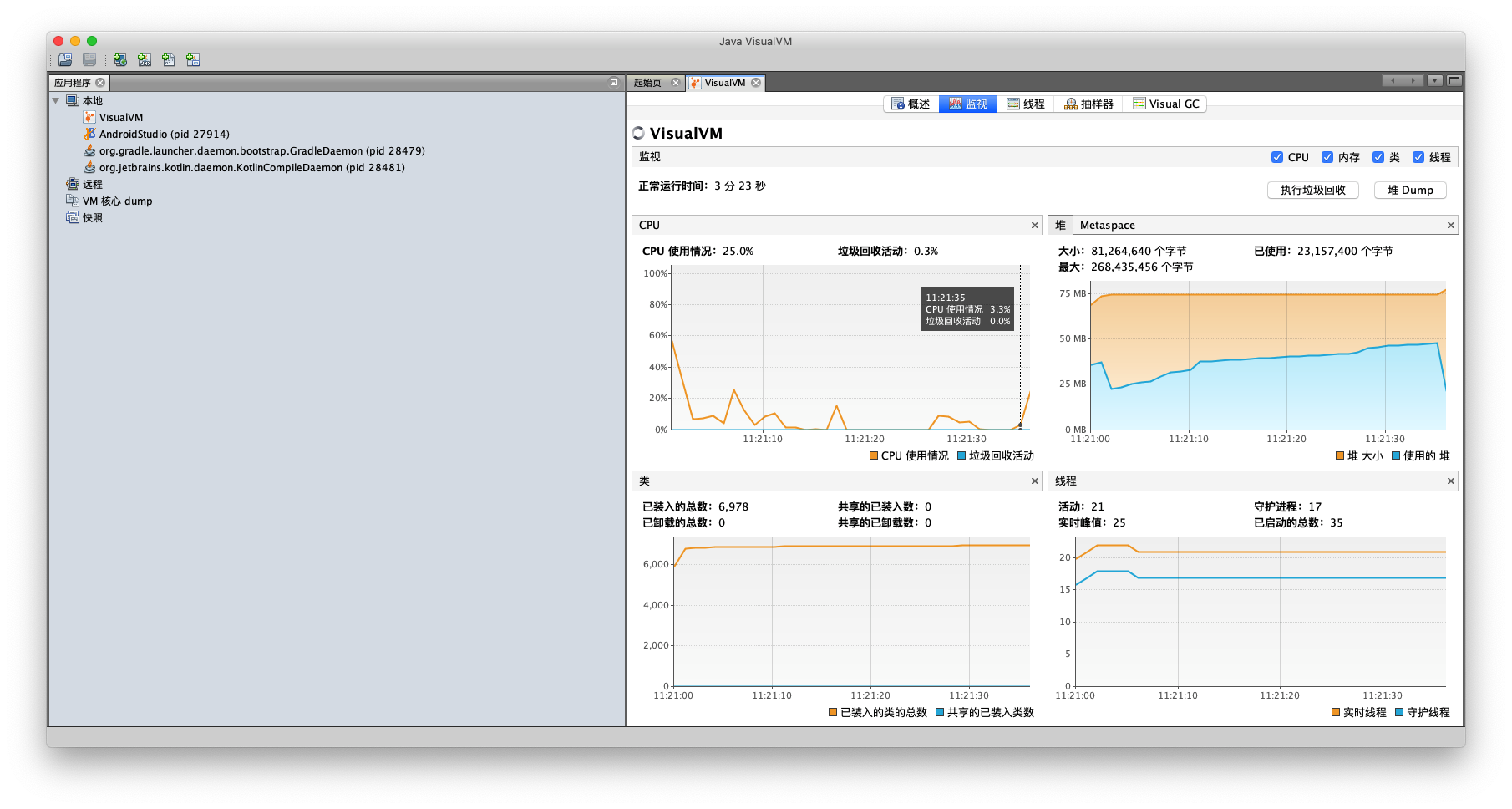
Task: Click the blue 垃圾回收活动 legend swatch
Action: tap(961, 456)
